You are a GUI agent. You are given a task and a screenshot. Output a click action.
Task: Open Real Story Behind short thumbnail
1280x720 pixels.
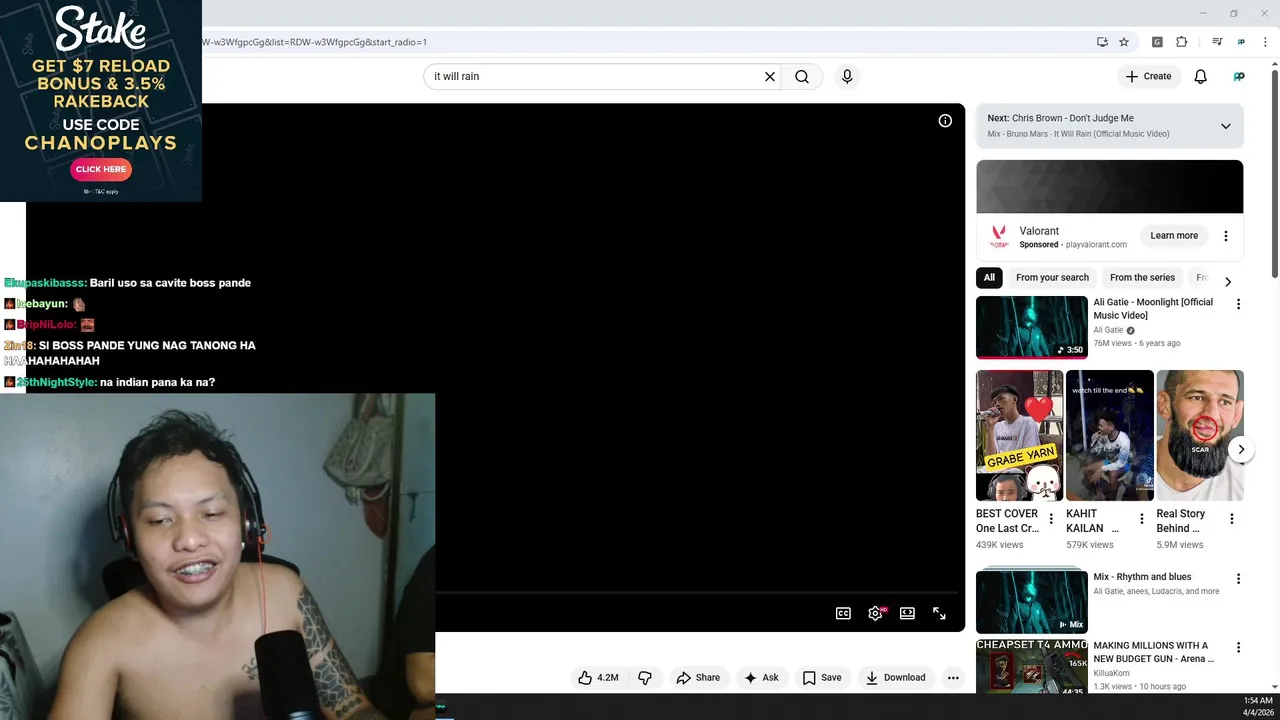[1200, 435]
